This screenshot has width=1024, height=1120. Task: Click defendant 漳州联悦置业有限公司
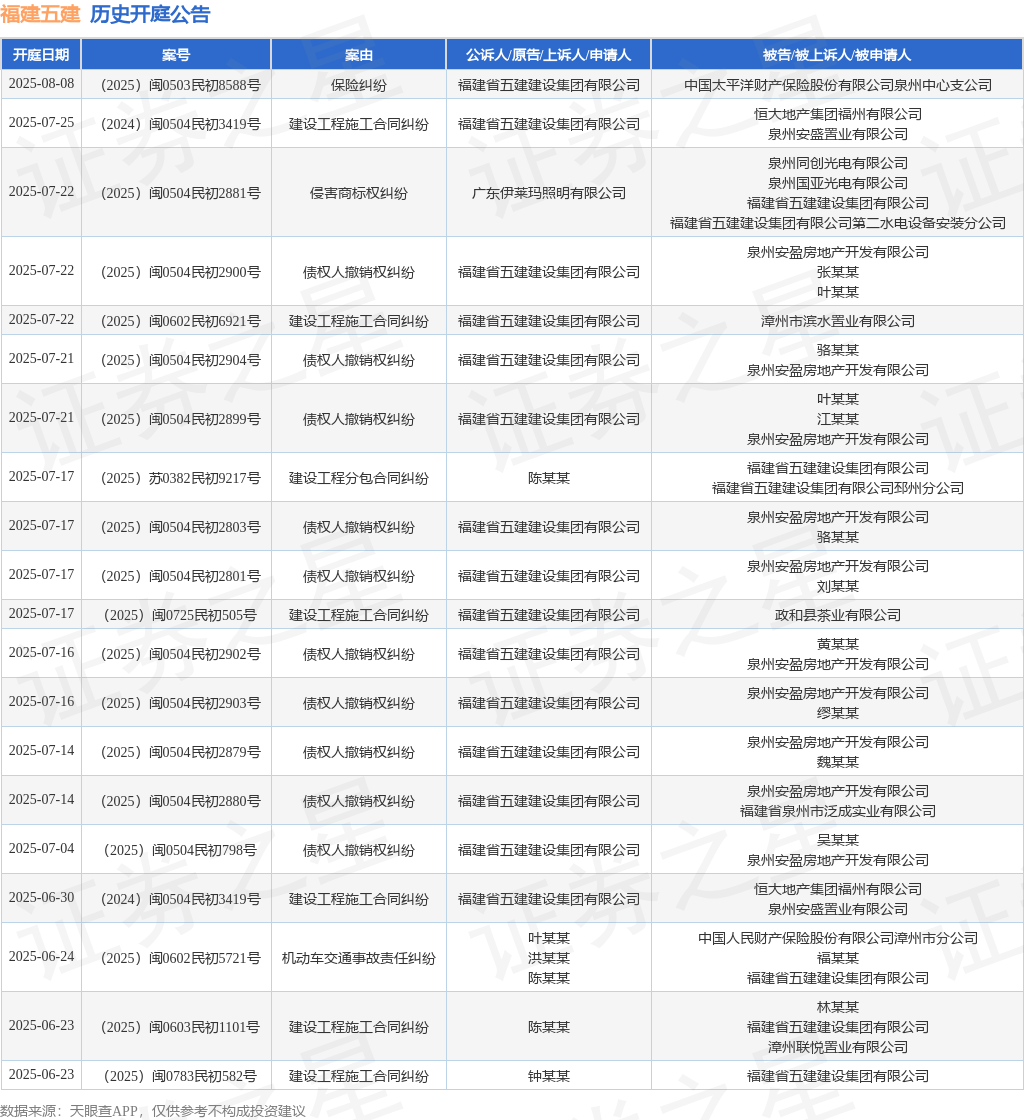(x=838, y=1047)
